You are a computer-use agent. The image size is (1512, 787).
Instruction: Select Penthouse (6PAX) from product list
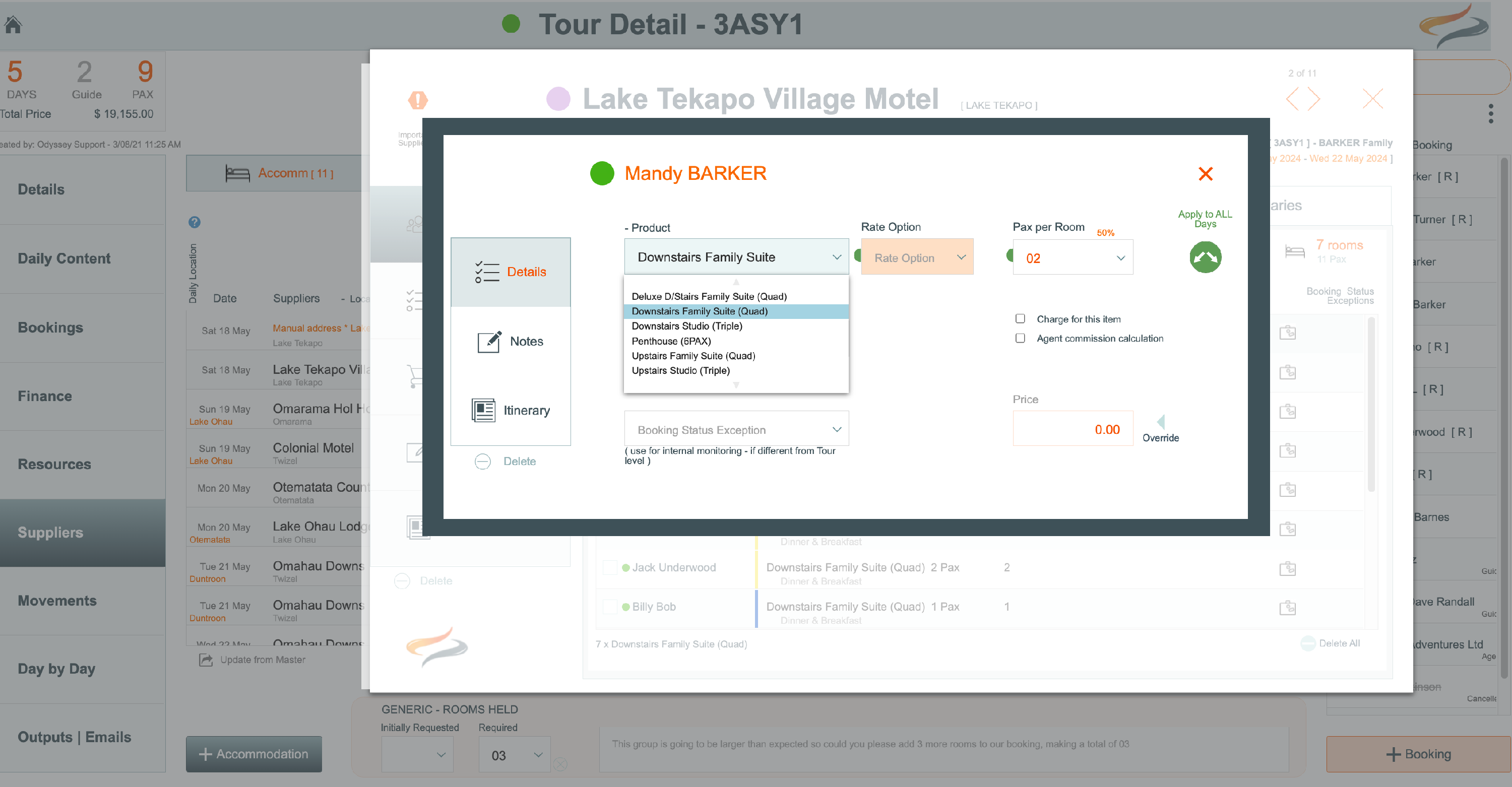click(x=671, y=341)
